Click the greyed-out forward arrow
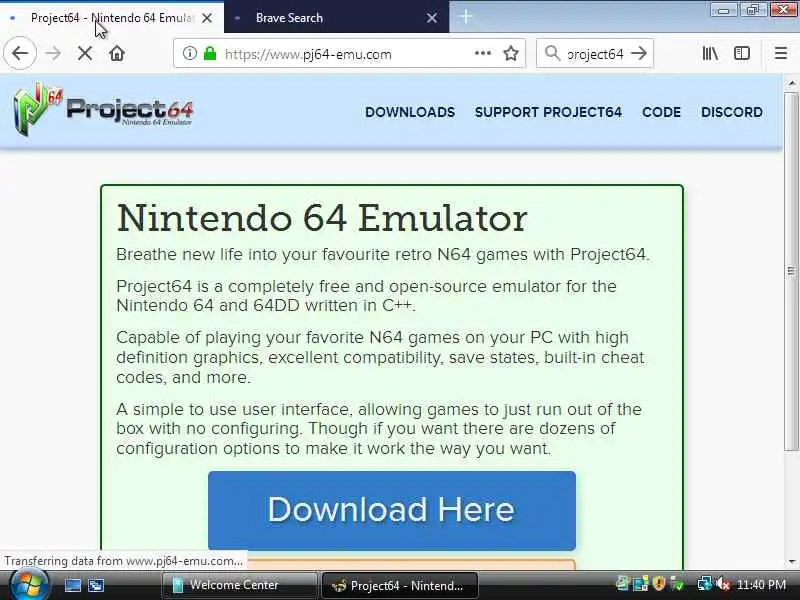This screenshot has width=800, height=600. point(53,53)
